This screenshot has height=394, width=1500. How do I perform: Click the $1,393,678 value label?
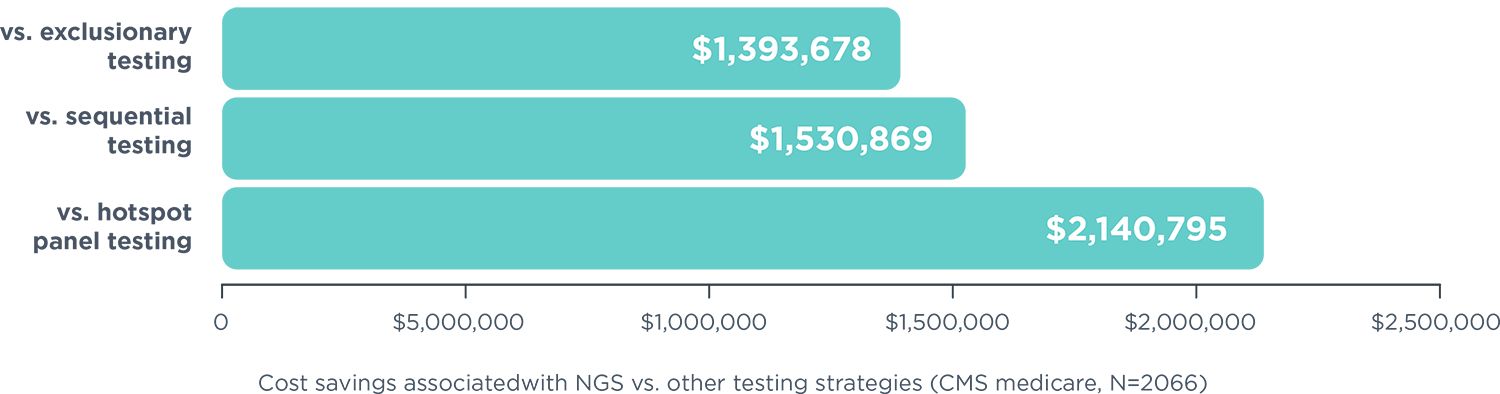point(781,49)
